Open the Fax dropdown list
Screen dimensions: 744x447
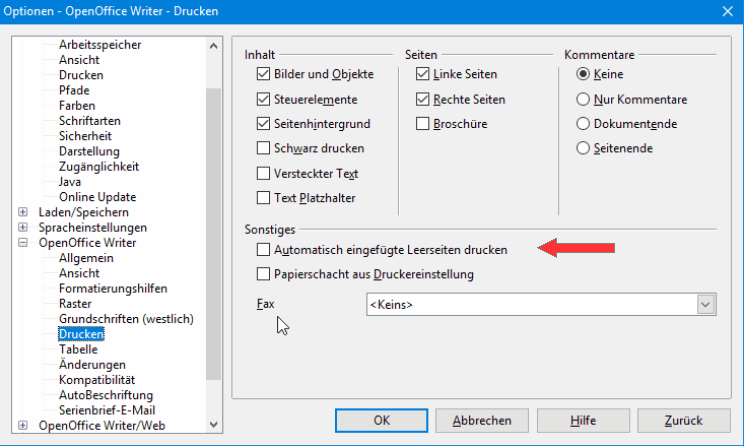point(706,304)
